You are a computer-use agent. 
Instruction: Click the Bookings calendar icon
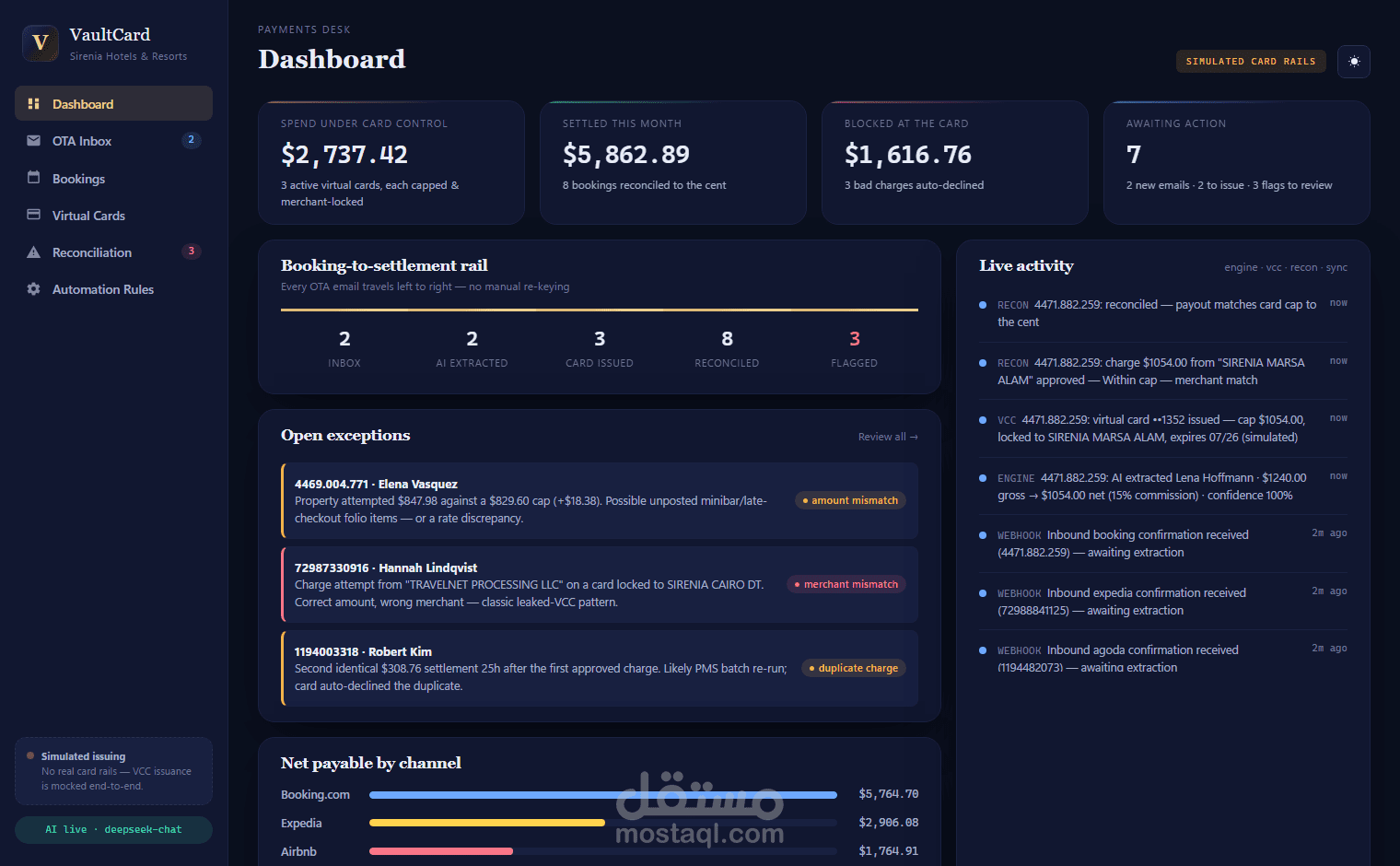pos(34,178)
